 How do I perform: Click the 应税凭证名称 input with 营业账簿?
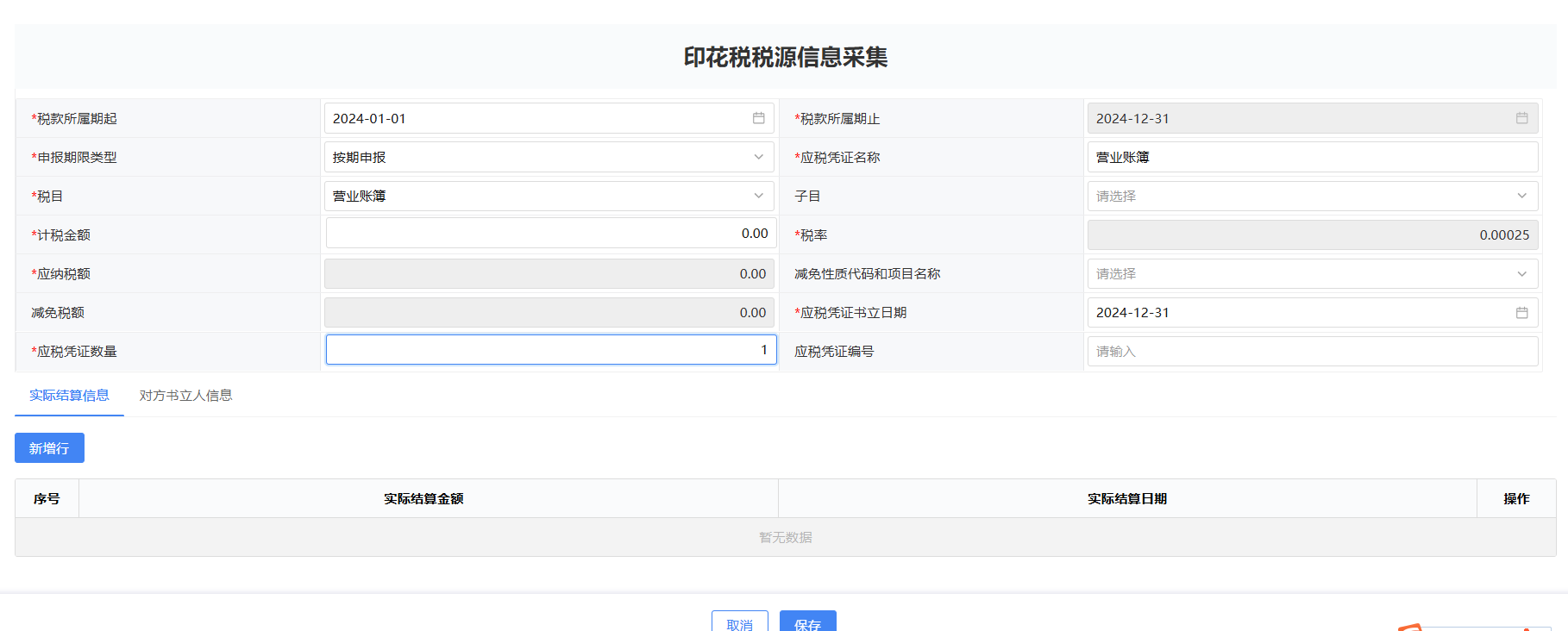click(1312, 157)
